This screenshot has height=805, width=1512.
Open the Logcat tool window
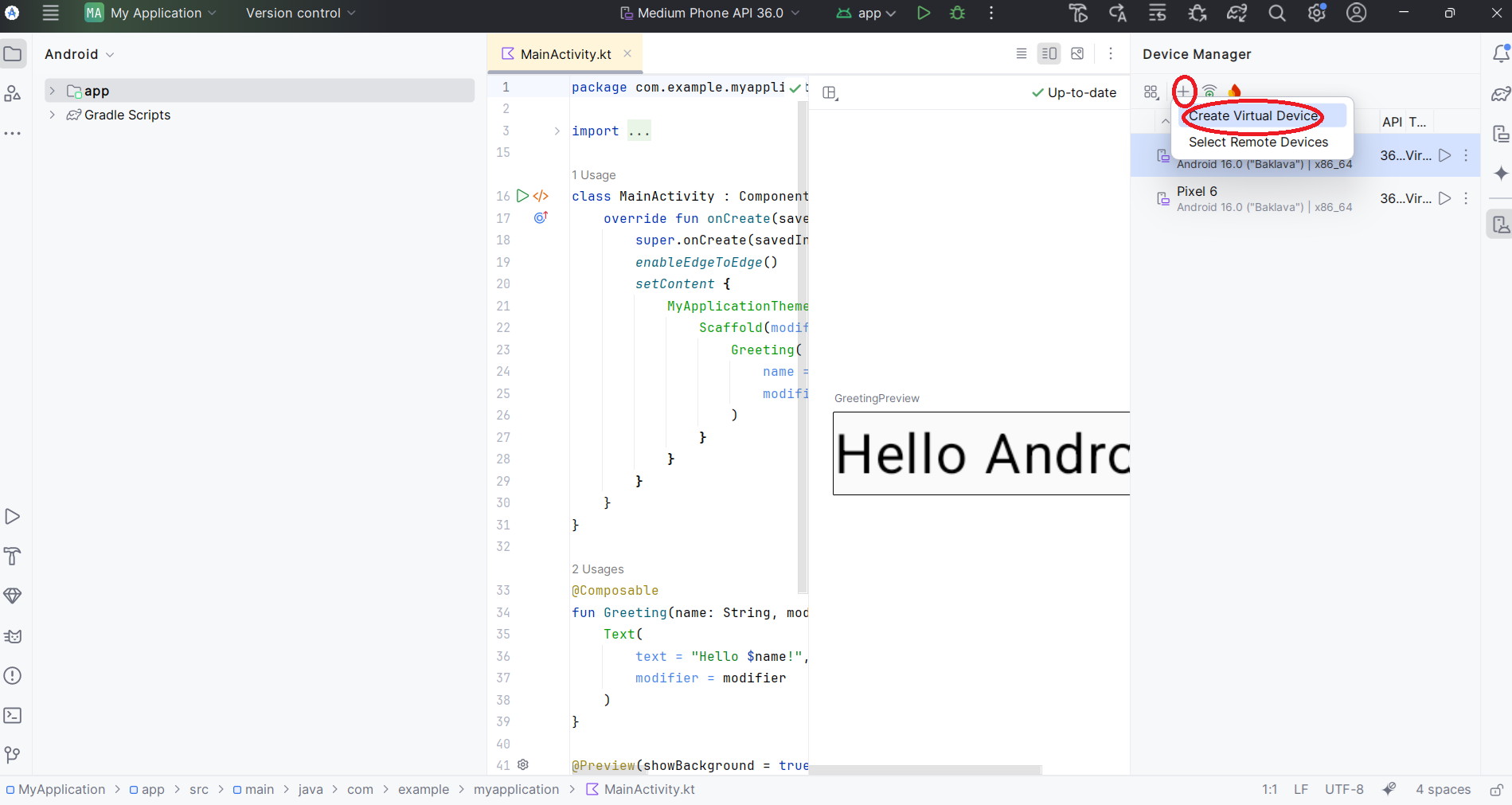[13, 636]
